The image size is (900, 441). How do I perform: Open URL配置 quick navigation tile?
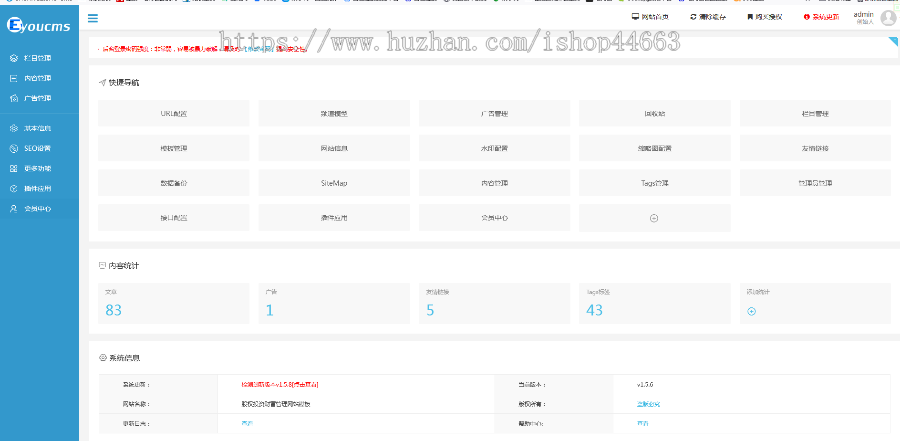pos(173,113)
